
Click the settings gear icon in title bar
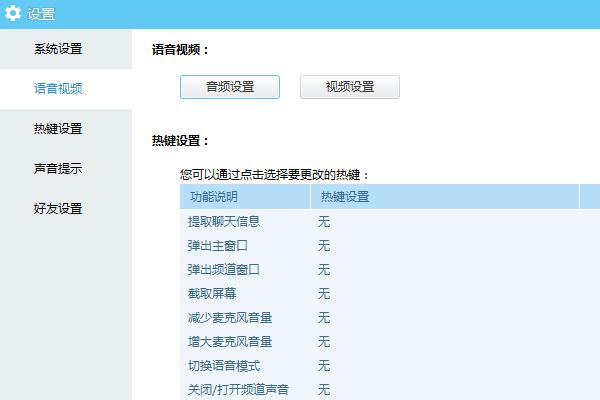[x=13, y=13]
